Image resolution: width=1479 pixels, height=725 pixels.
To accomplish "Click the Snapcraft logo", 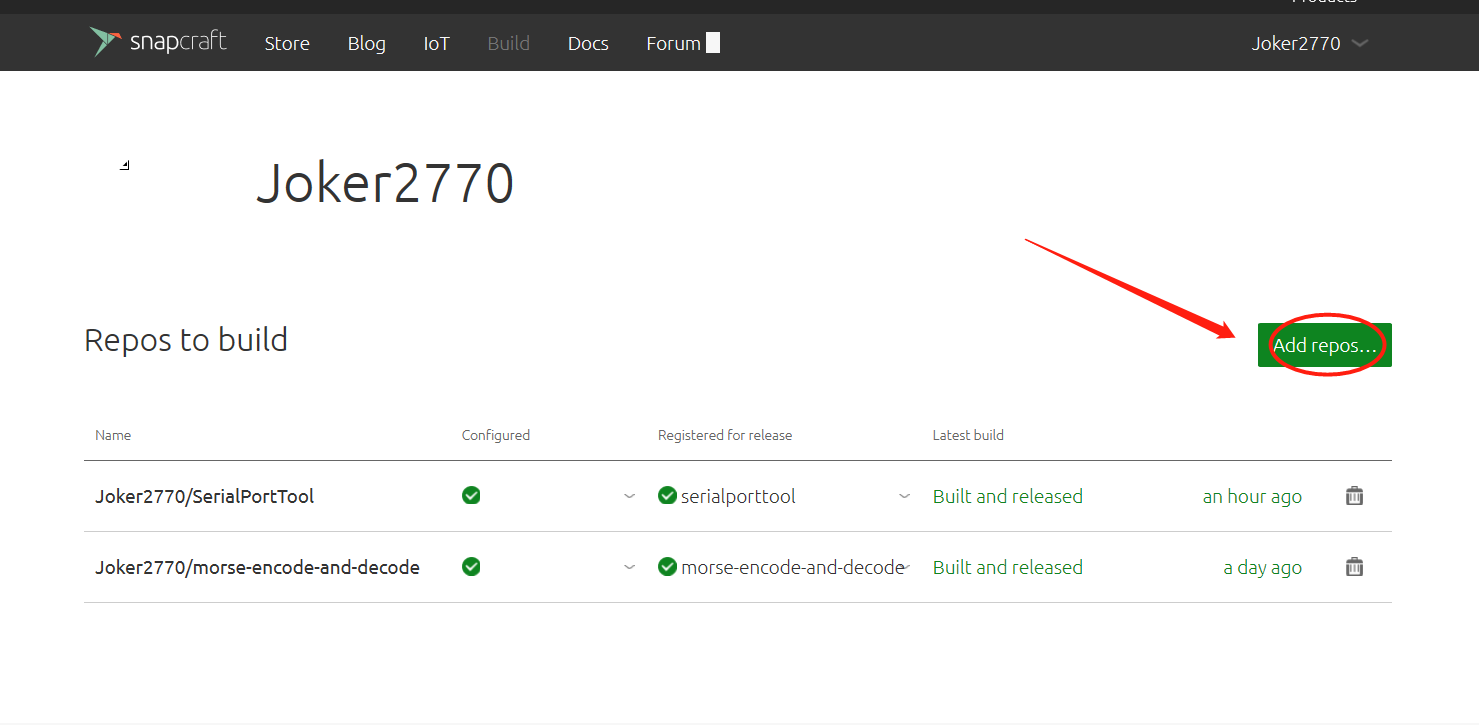I will tap(158, 42).
